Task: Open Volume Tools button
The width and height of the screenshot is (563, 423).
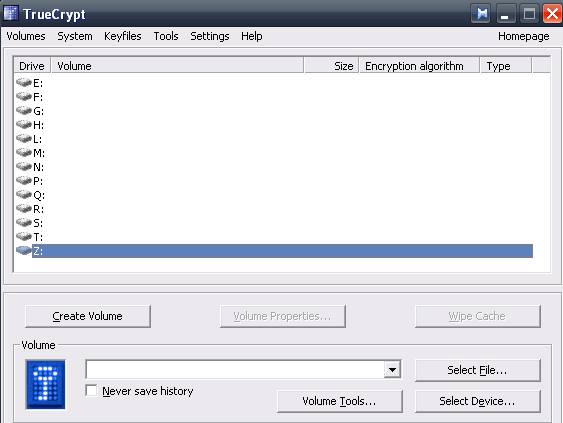Action: pos(340,401)
